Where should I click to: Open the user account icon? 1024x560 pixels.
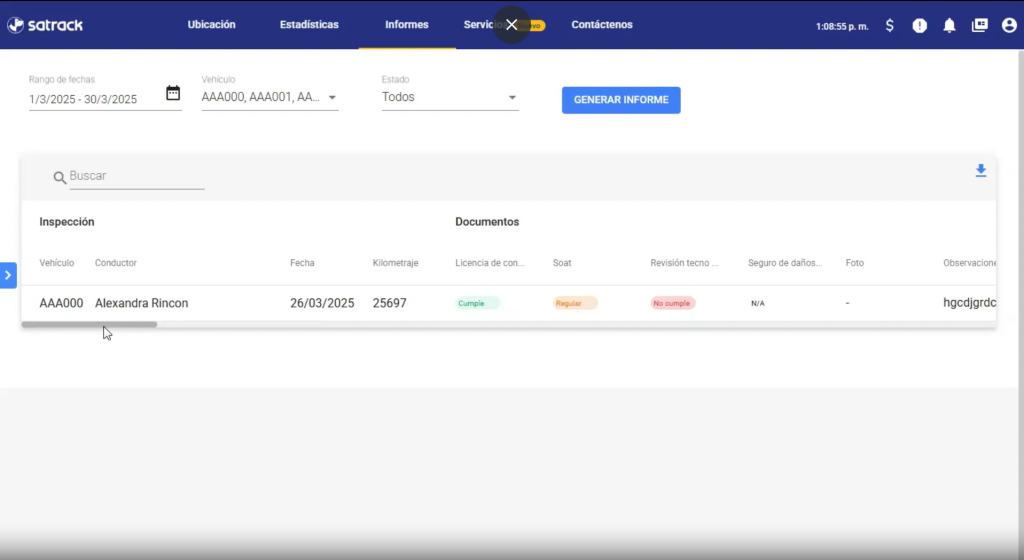(1009, 25)
